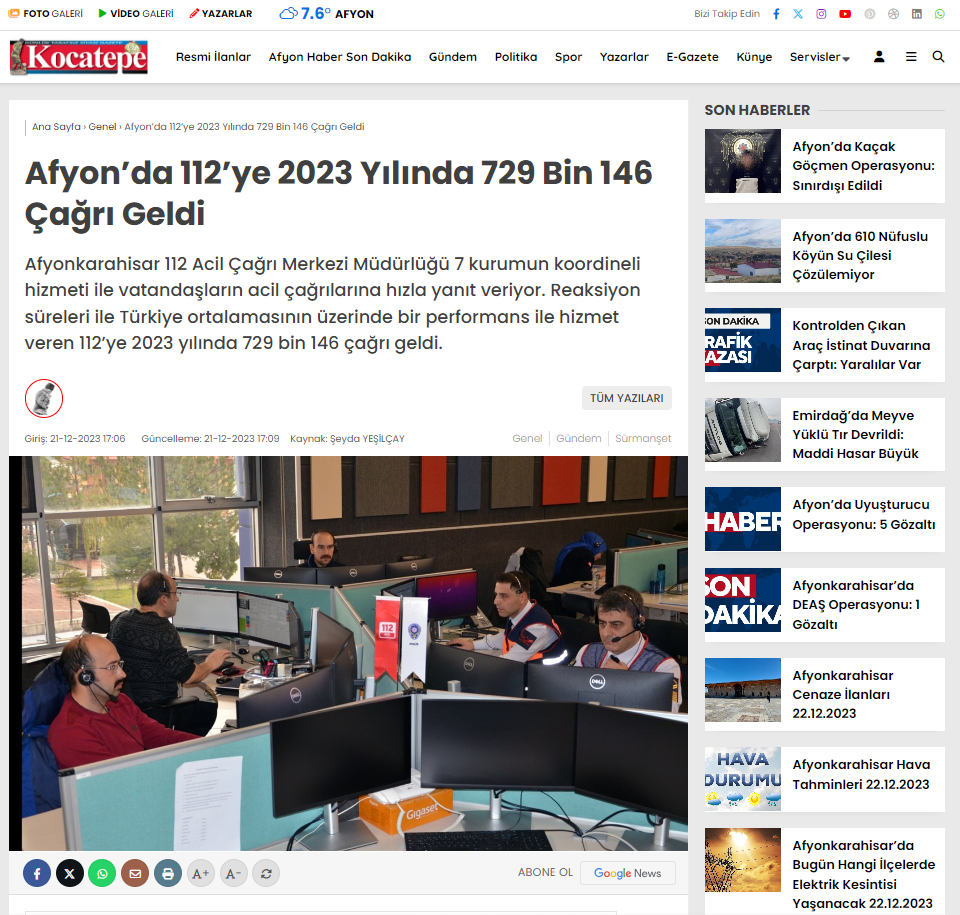
Task: Open Afyonkarahisar'da DEAŞ Operasyonu headline
Action: pos(856,604)
